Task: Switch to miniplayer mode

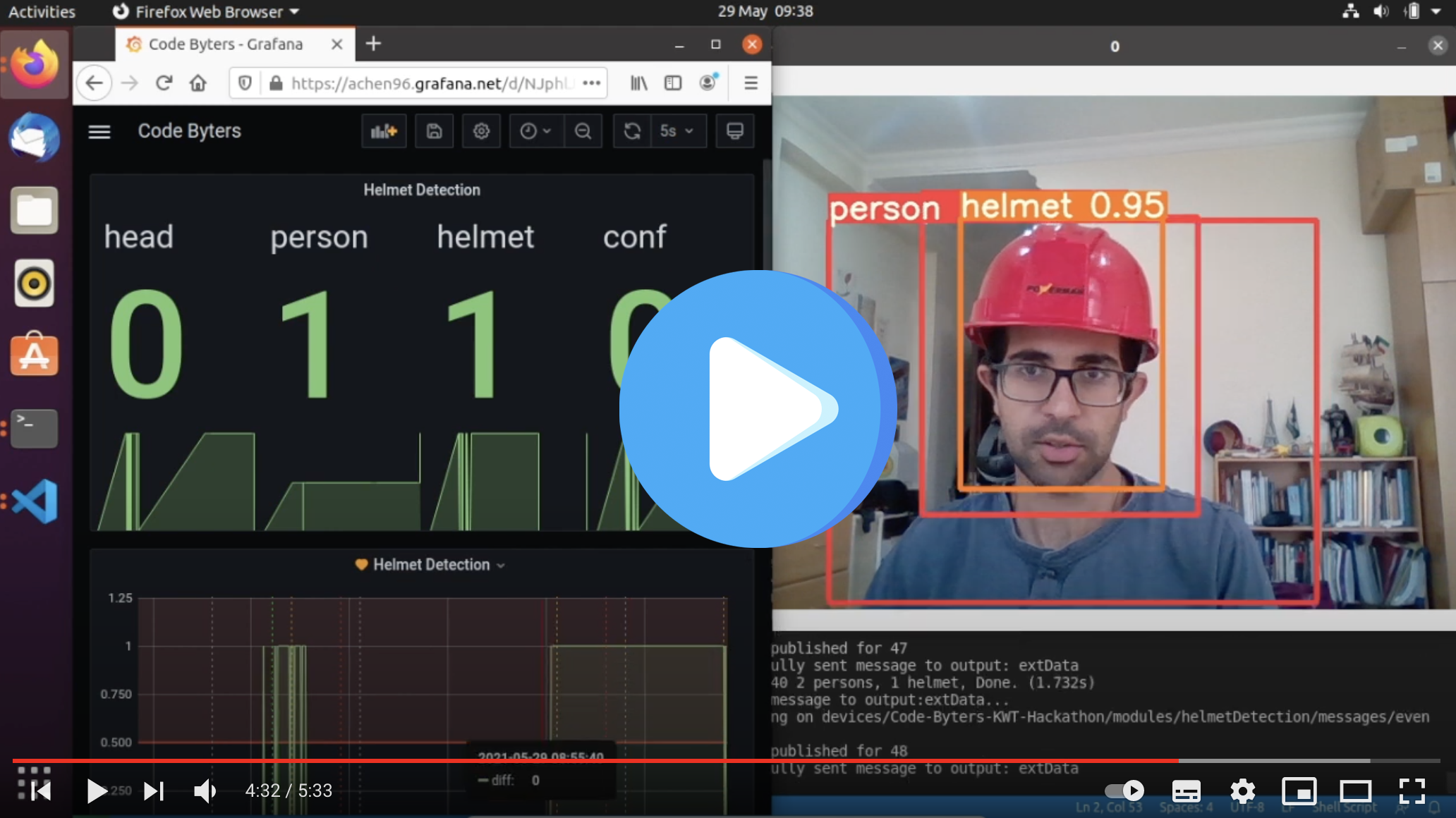Action: click(1299, 791)
